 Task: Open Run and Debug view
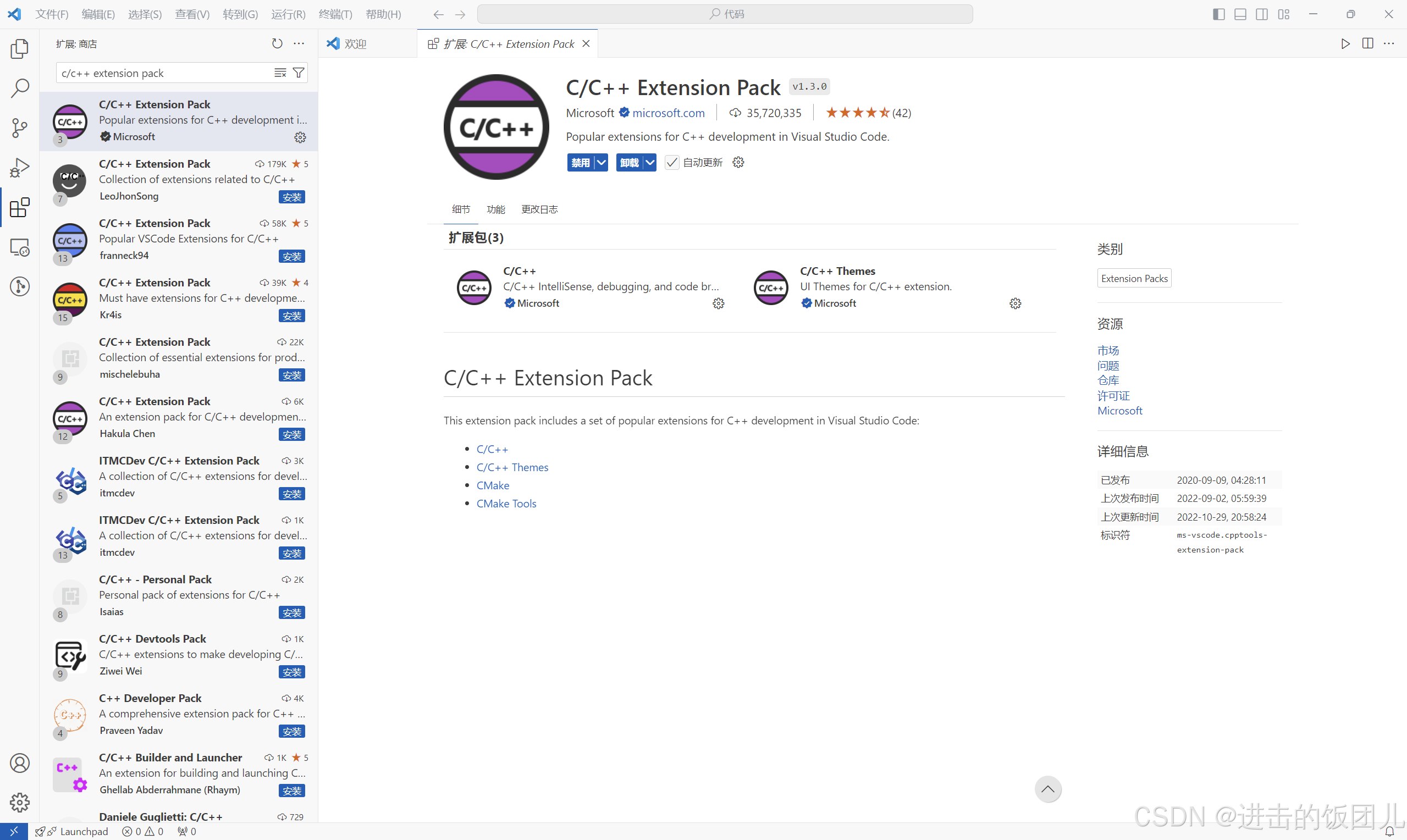[x=19, y=168]
